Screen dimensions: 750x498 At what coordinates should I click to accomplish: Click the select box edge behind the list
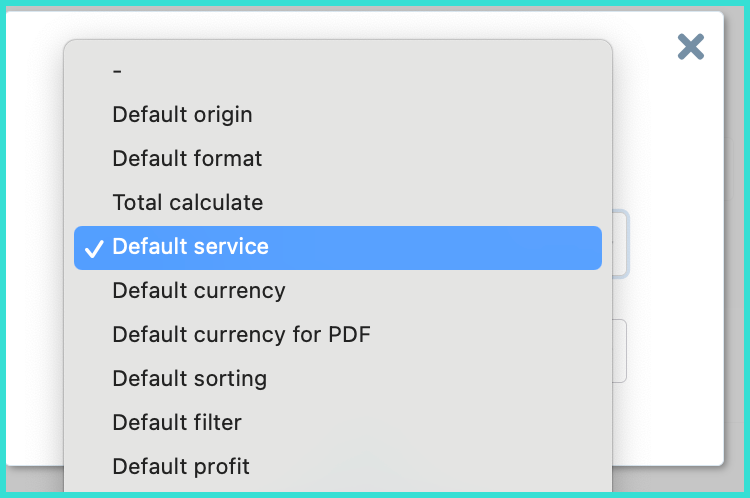[x=621, y=243]
